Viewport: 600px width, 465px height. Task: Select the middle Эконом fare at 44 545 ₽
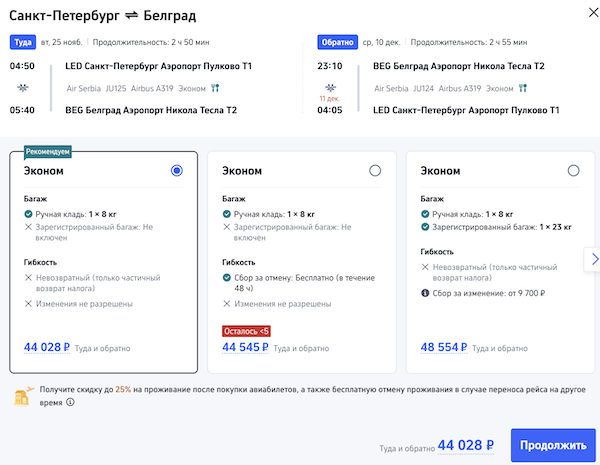pyautogui.click(x=375, y=171)
